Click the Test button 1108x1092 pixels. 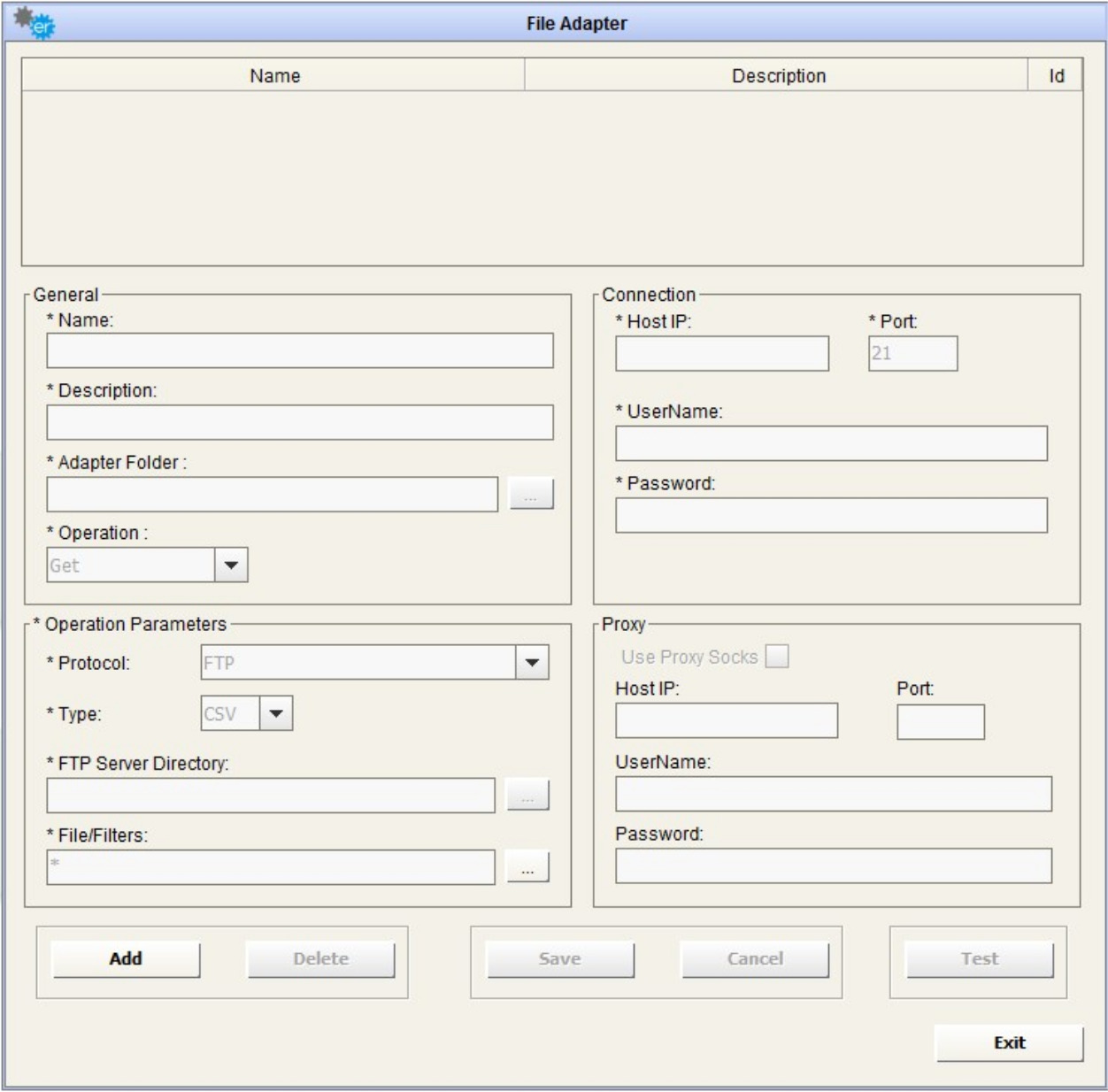[979, 959]
